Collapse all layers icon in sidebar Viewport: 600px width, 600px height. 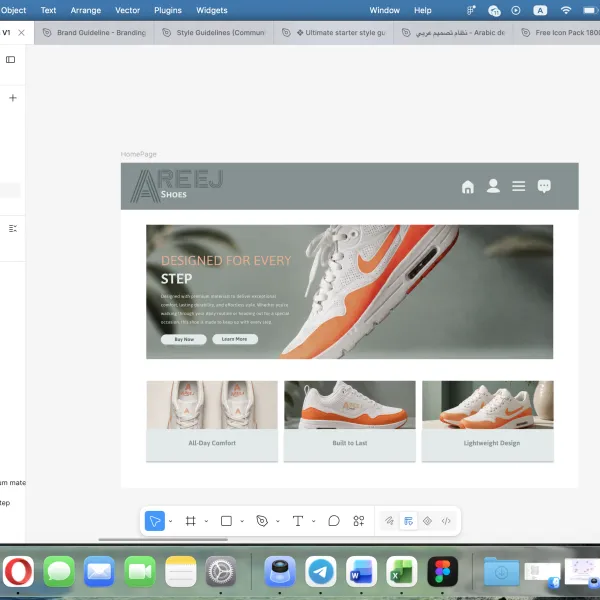coord(13,228)
